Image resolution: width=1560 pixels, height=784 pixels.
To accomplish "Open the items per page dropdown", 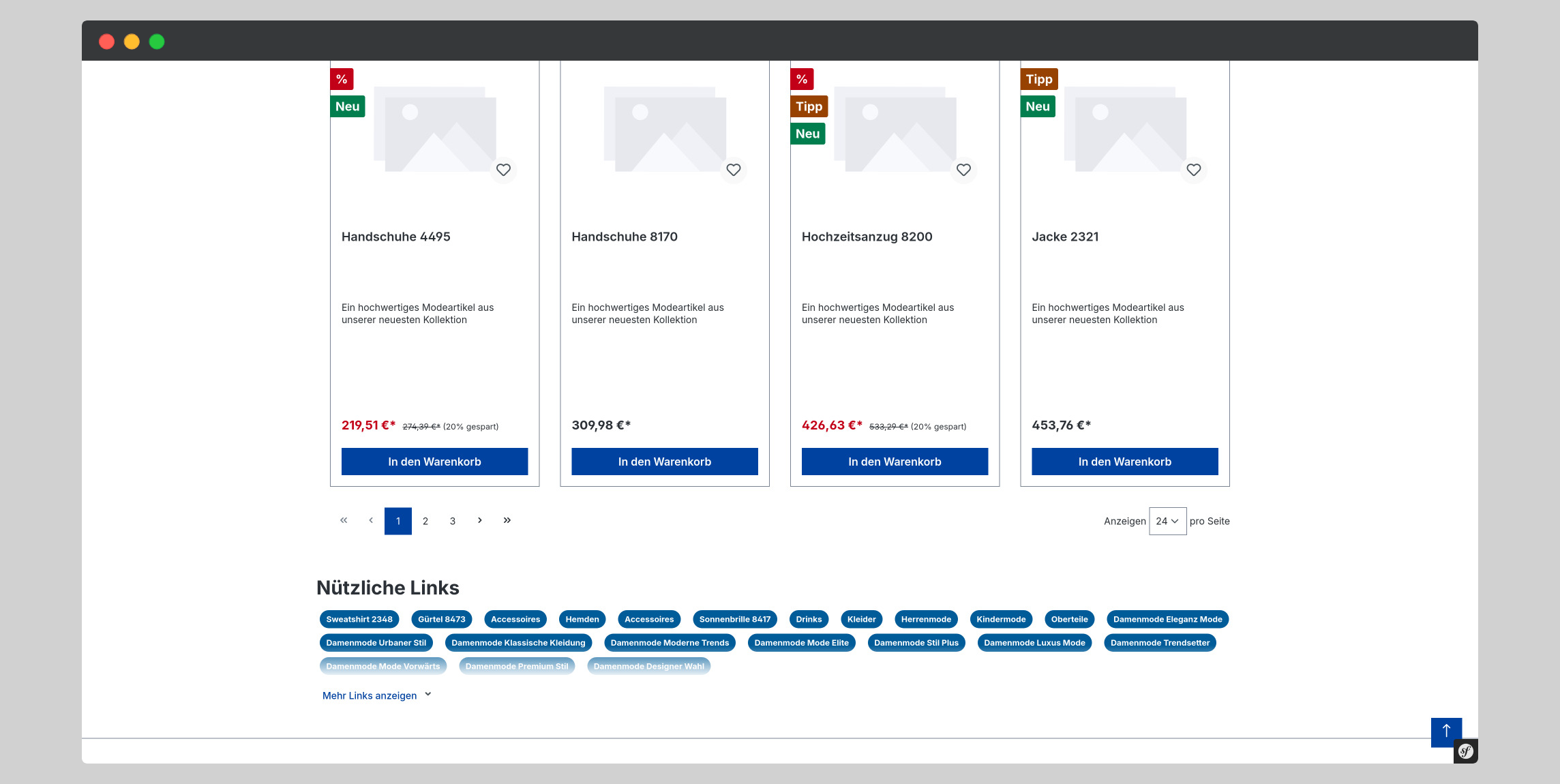I will coord(1168,521).
